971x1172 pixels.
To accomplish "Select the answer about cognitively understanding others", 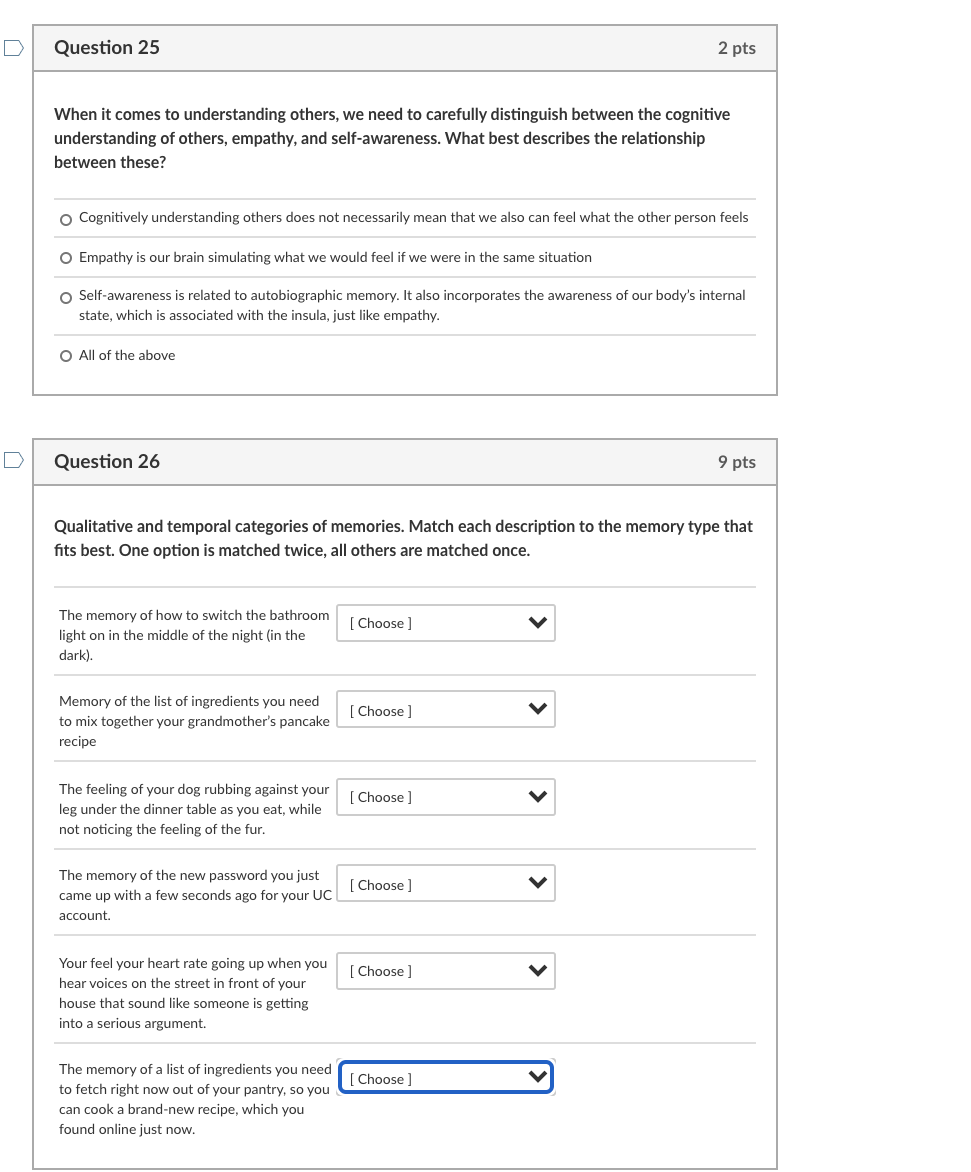I will 65,218.
